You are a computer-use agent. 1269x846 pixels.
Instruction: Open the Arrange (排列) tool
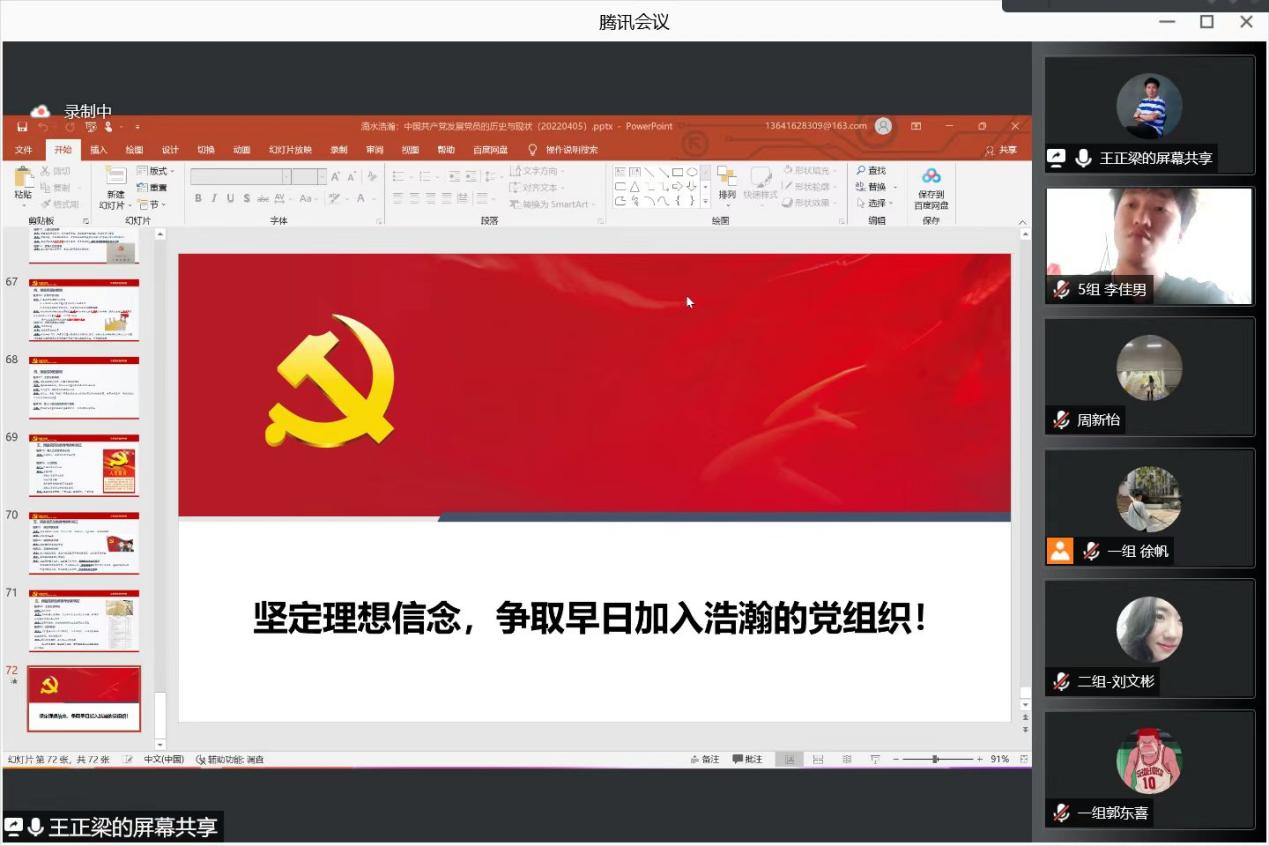726,182
